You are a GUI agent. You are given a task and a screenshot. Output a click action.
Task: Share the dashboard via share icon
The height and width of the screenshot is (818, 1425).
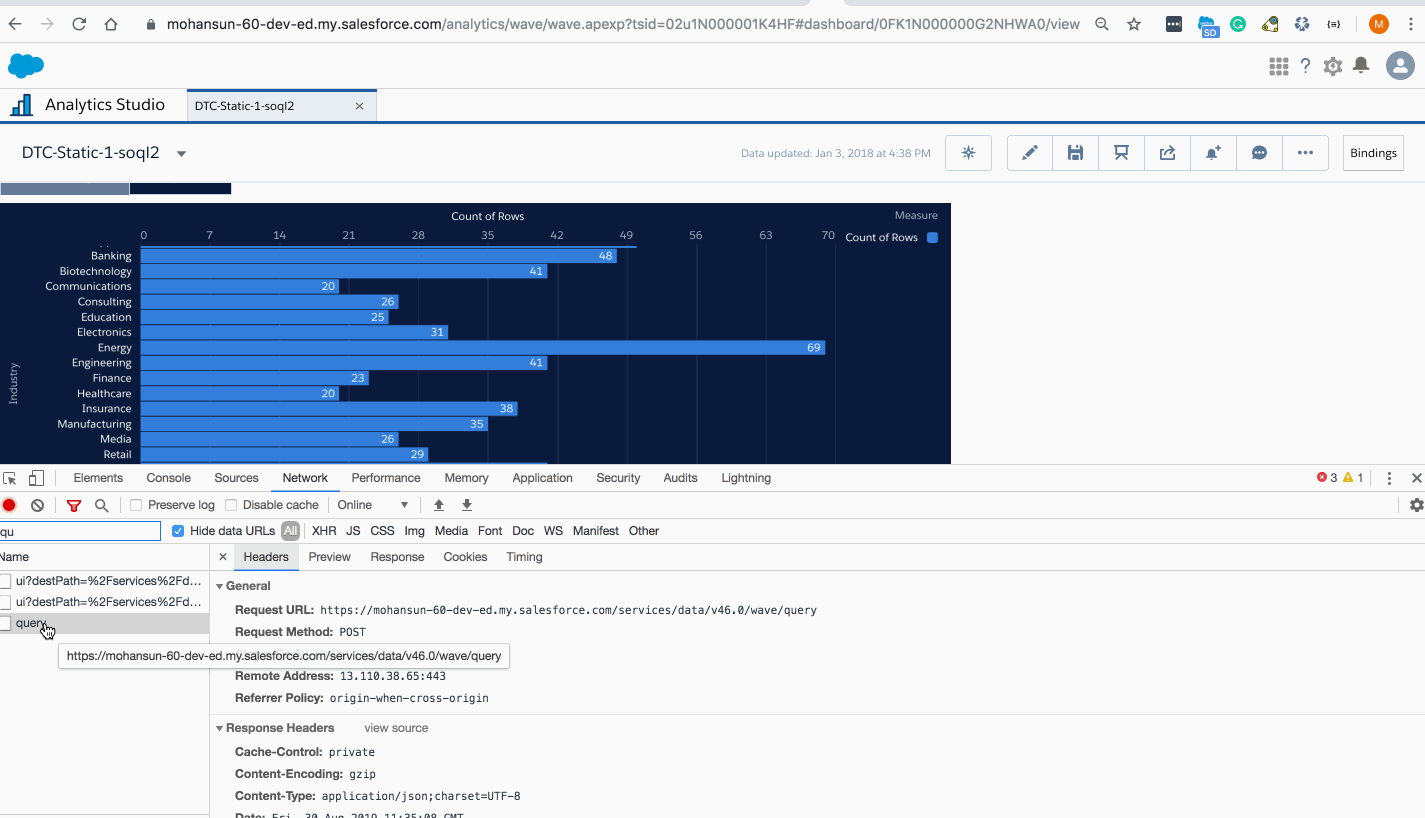tap(1168, 153)
